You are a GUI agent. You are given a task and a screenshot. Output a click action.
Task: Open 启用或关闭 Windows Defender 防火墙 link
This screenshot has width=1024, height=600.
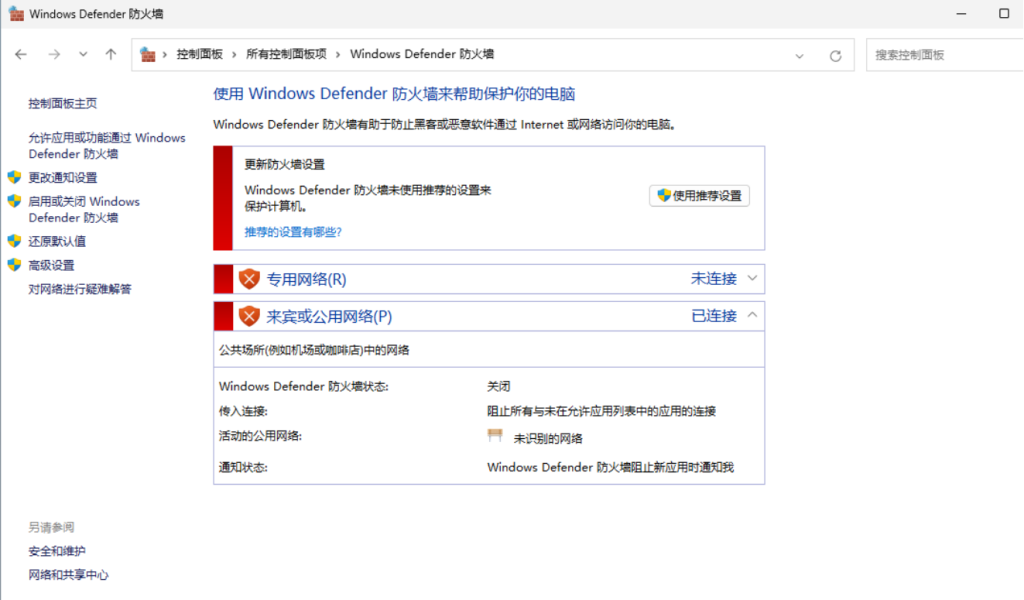point(84,209)
